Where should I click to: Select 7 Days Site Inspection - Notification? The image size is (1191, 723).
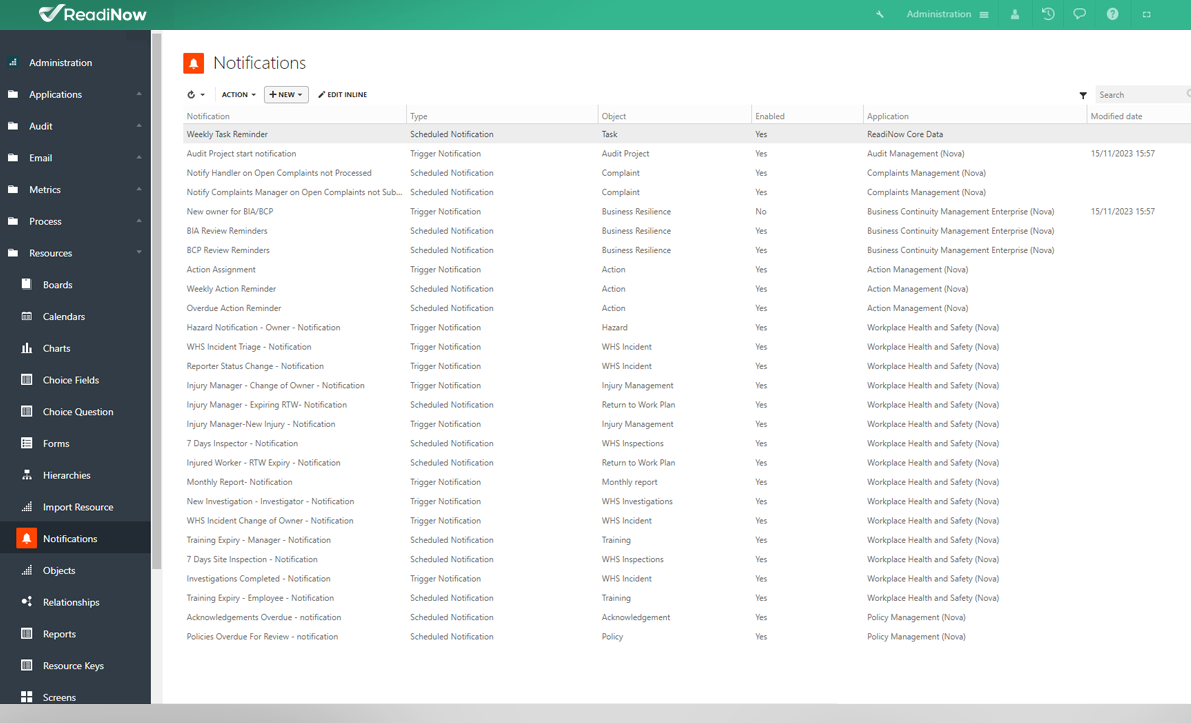coord(687,559)
